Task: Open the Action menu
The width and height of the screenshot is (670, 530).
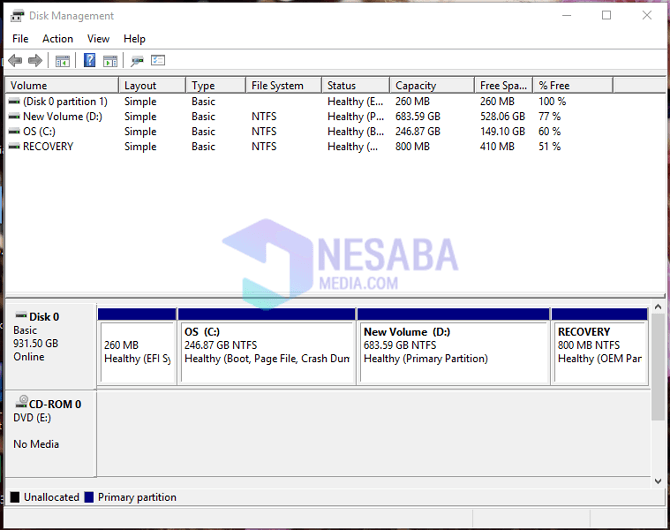Action: tap(57, 39)
